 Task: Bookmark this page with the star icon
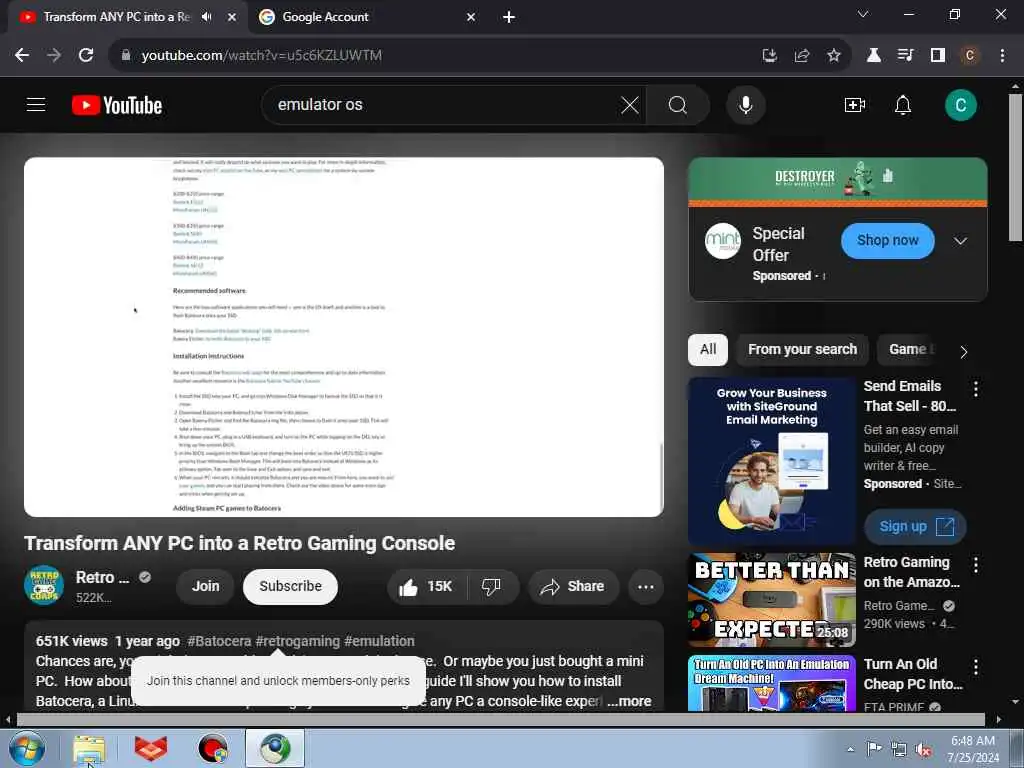coord(834,56)
